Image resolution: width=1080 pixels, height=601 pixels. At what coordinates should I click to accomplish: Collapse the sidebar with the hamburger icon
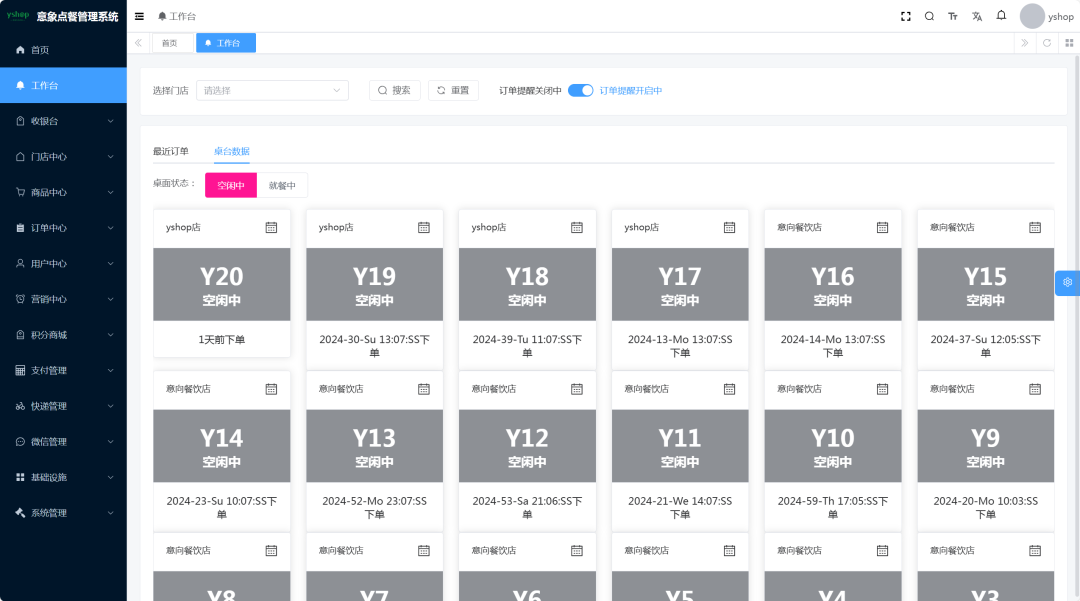tap(139, 17)
